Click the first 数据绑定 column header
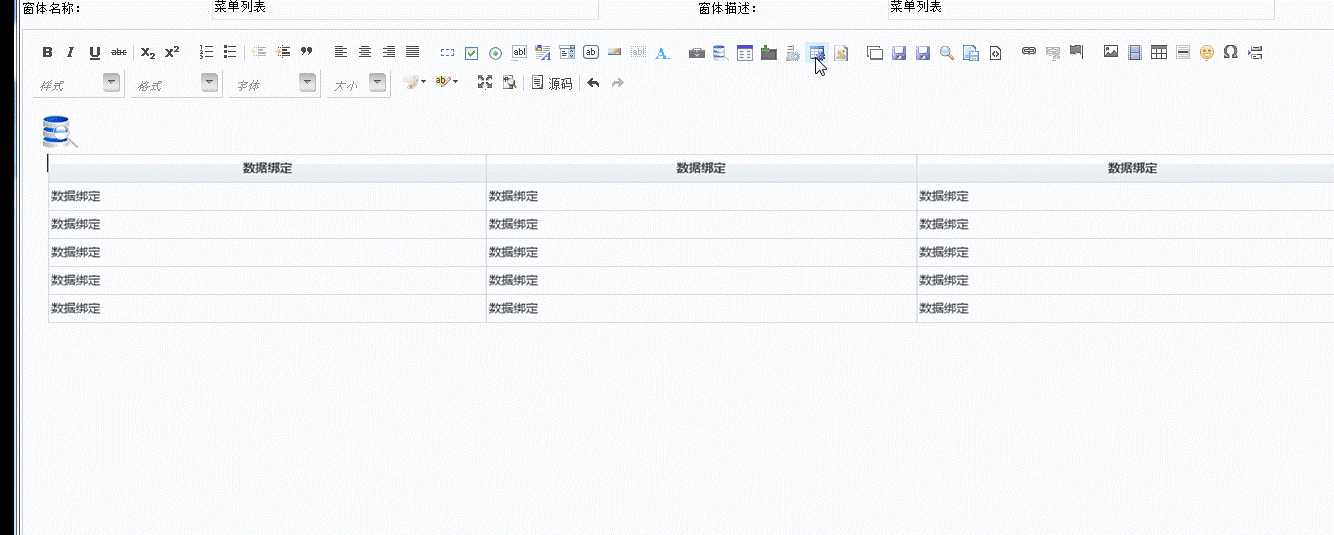Screen dimensions: 1334x535 267,168
